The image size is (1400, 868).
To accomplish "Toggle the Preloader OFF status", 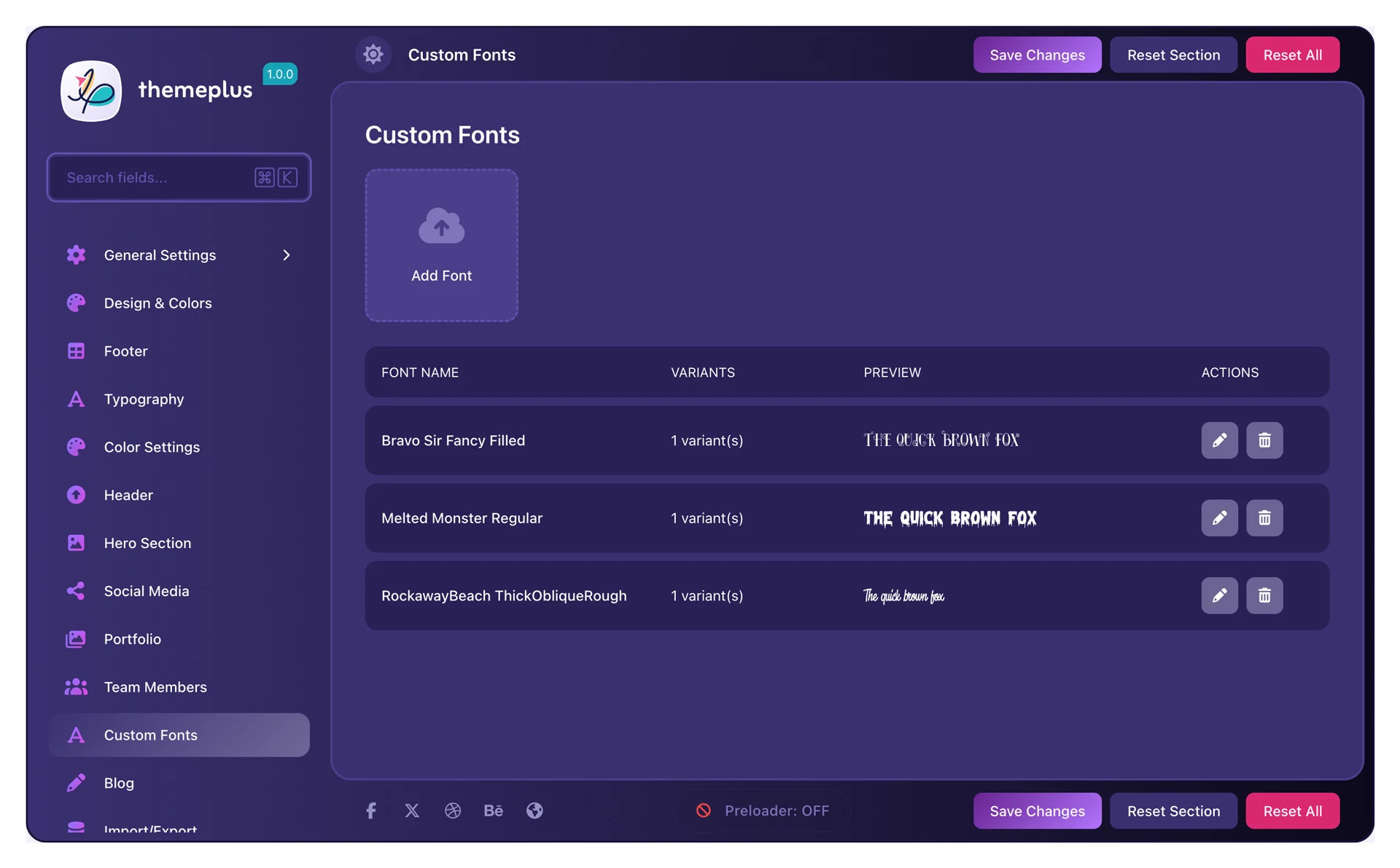I will pos(763,810).
